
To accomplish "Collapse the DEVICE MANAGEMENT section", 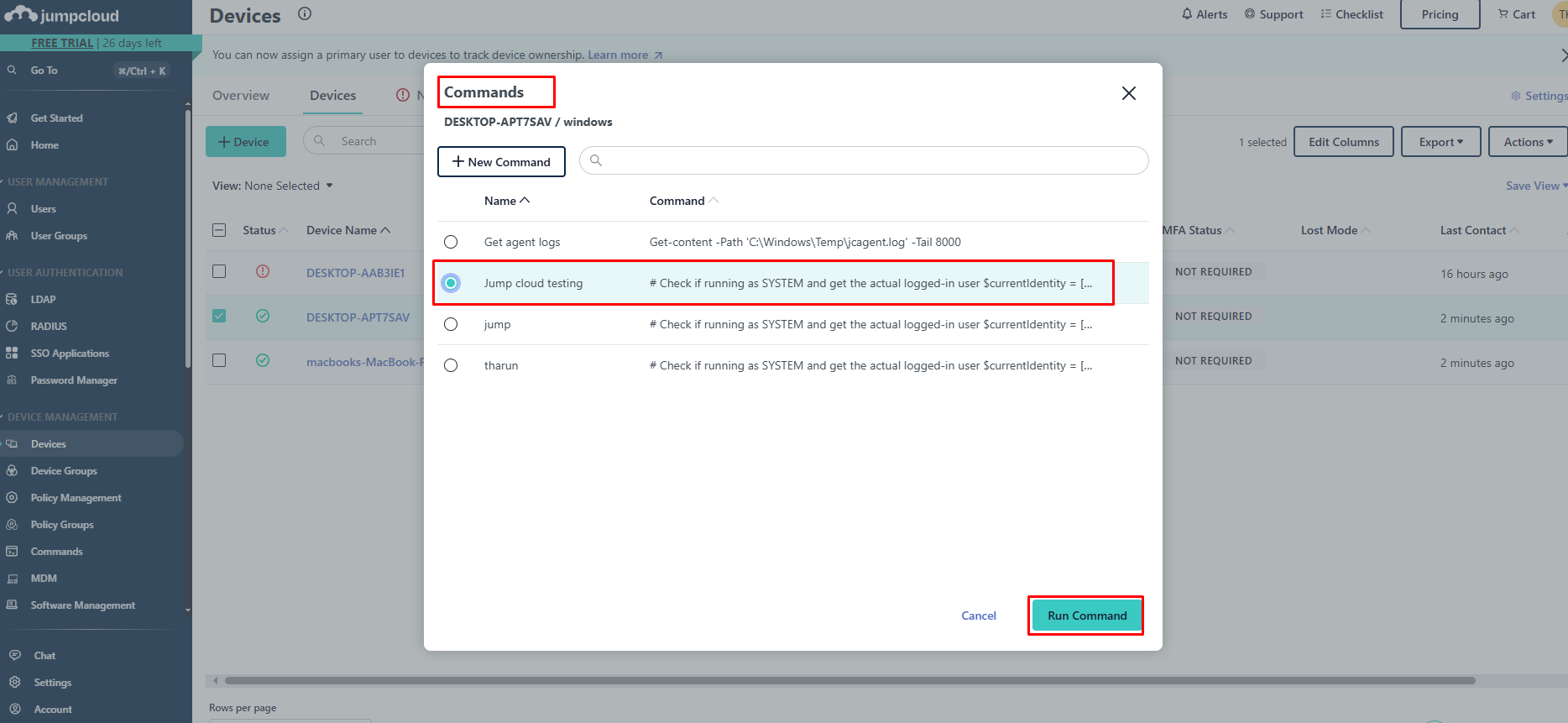I will 60,417.
